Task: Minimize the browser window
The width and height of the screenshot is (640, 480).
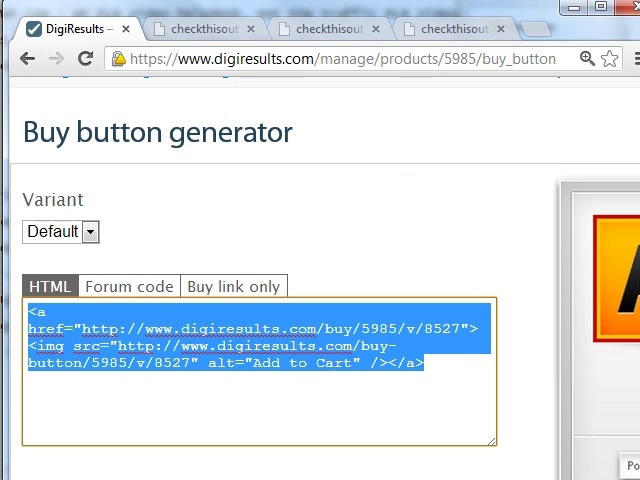Action: click(x=573, y=7)
